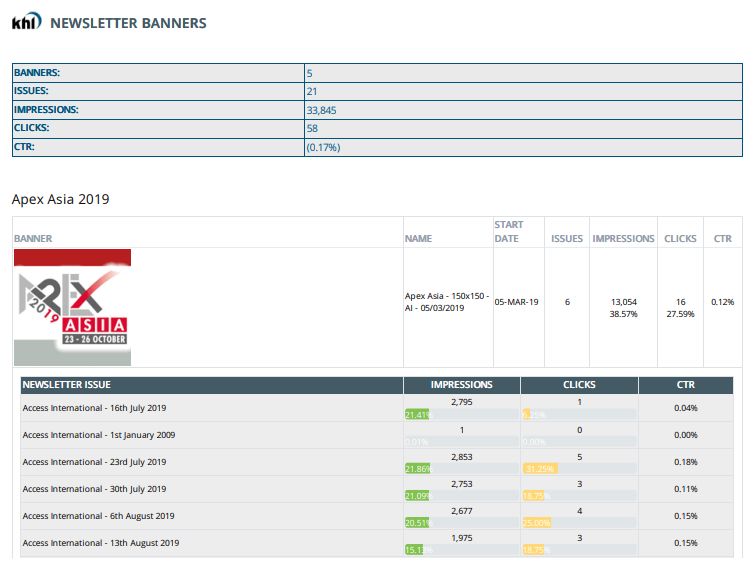The width and height of the screenshot is (755, 568).
Task: Select Access International - 6th August 2019 row
Action: [377, 516]
